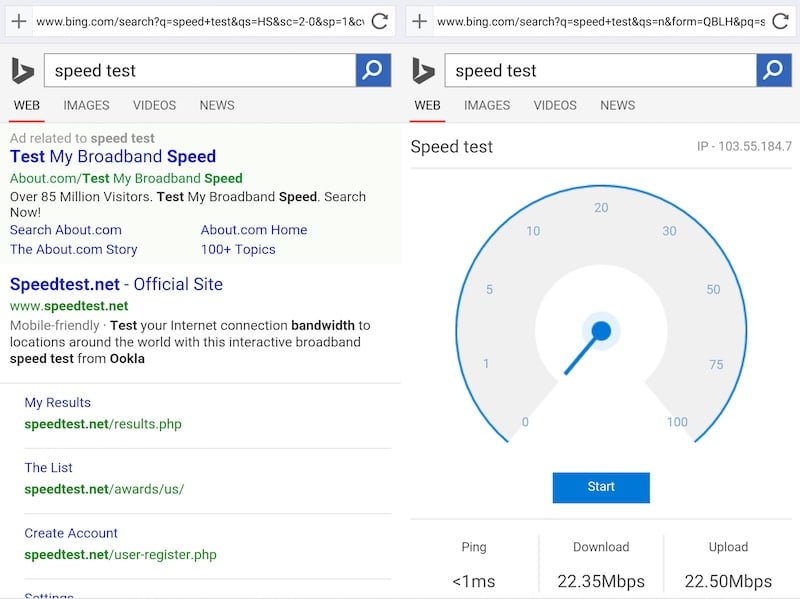Start the Bing speed test
Image resolution: width=800 pixels, height=599 pixels.
[601, 487]
